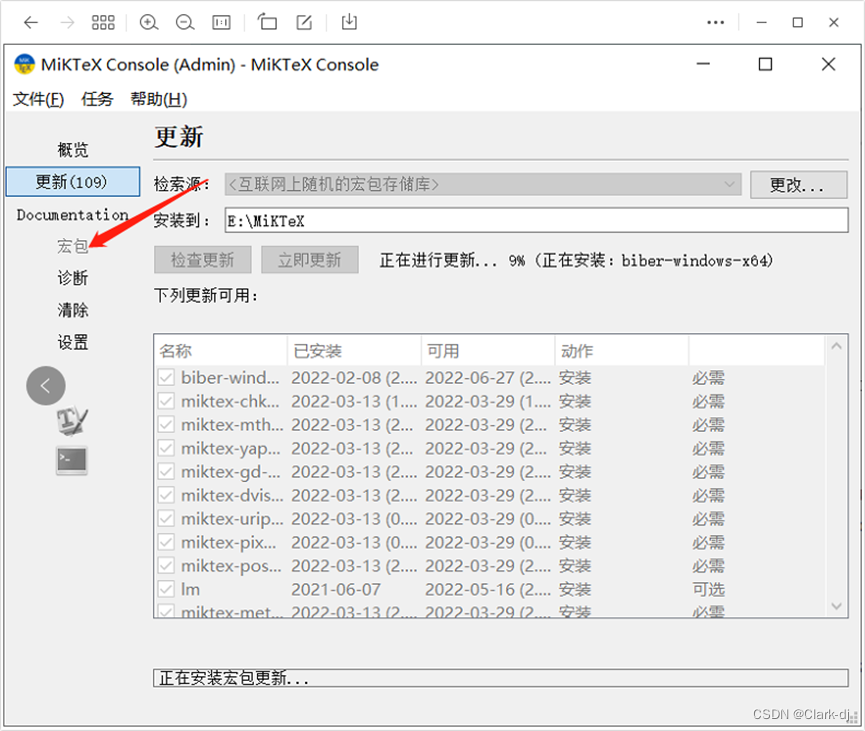Open the 帮助(H) menu
865x731 pixels.
click(x=159, y=99)
